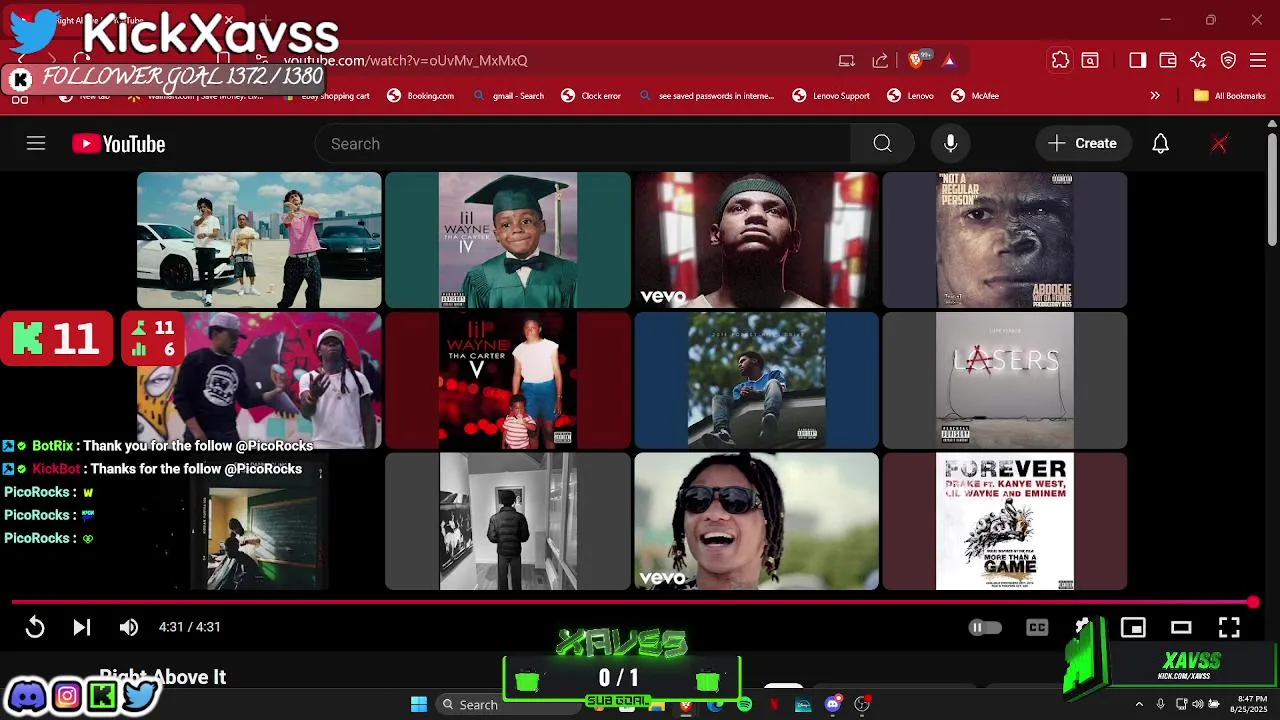
Task: Select the Tha Carter V album thumbnail
Action: [508, 380]
